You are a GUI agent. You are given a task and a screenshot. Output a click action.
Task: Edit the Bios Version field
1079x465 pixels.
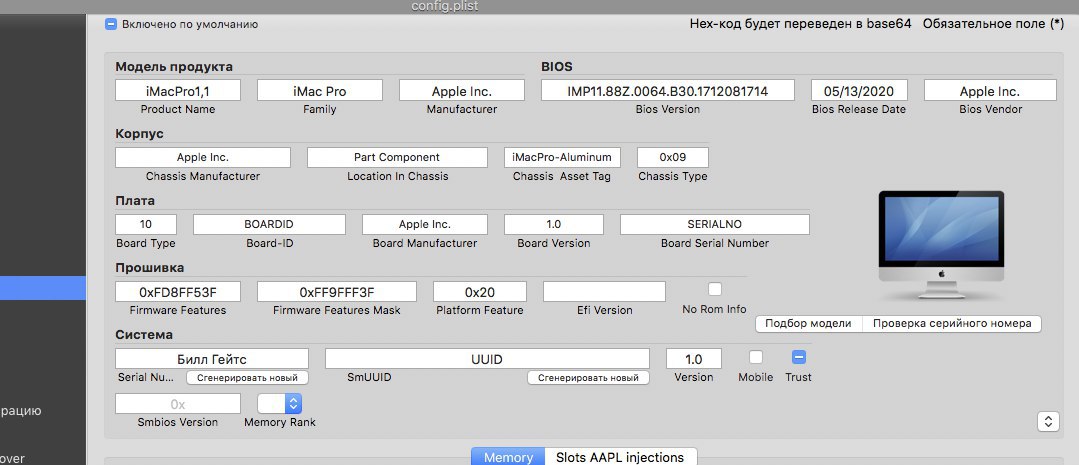[667, 91]
